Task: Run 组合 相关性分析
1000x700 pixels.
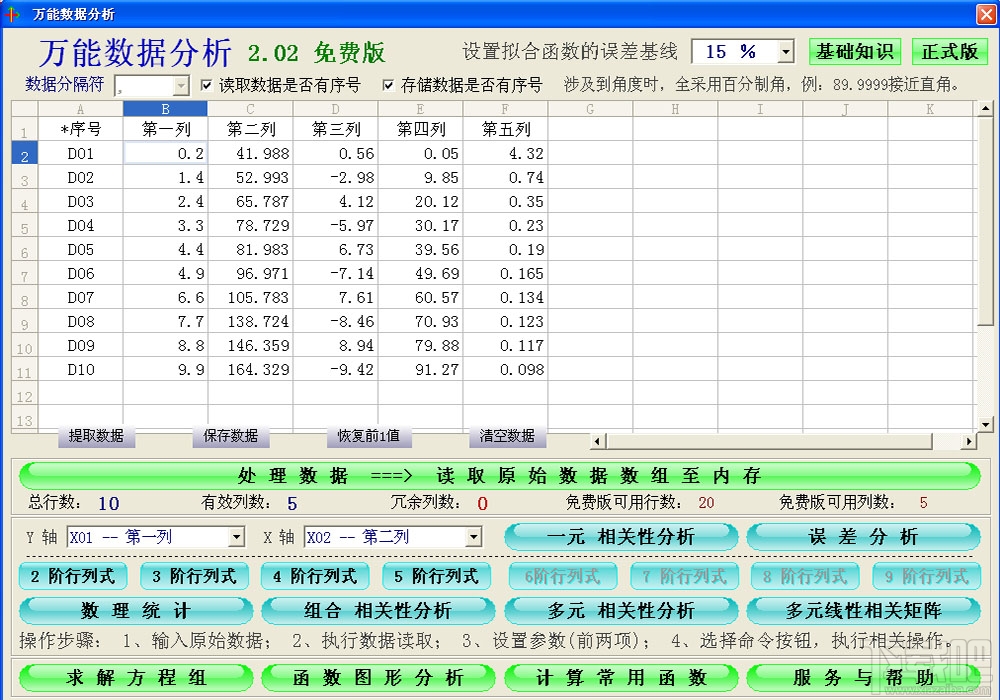Action: click(x=378, y=611)
